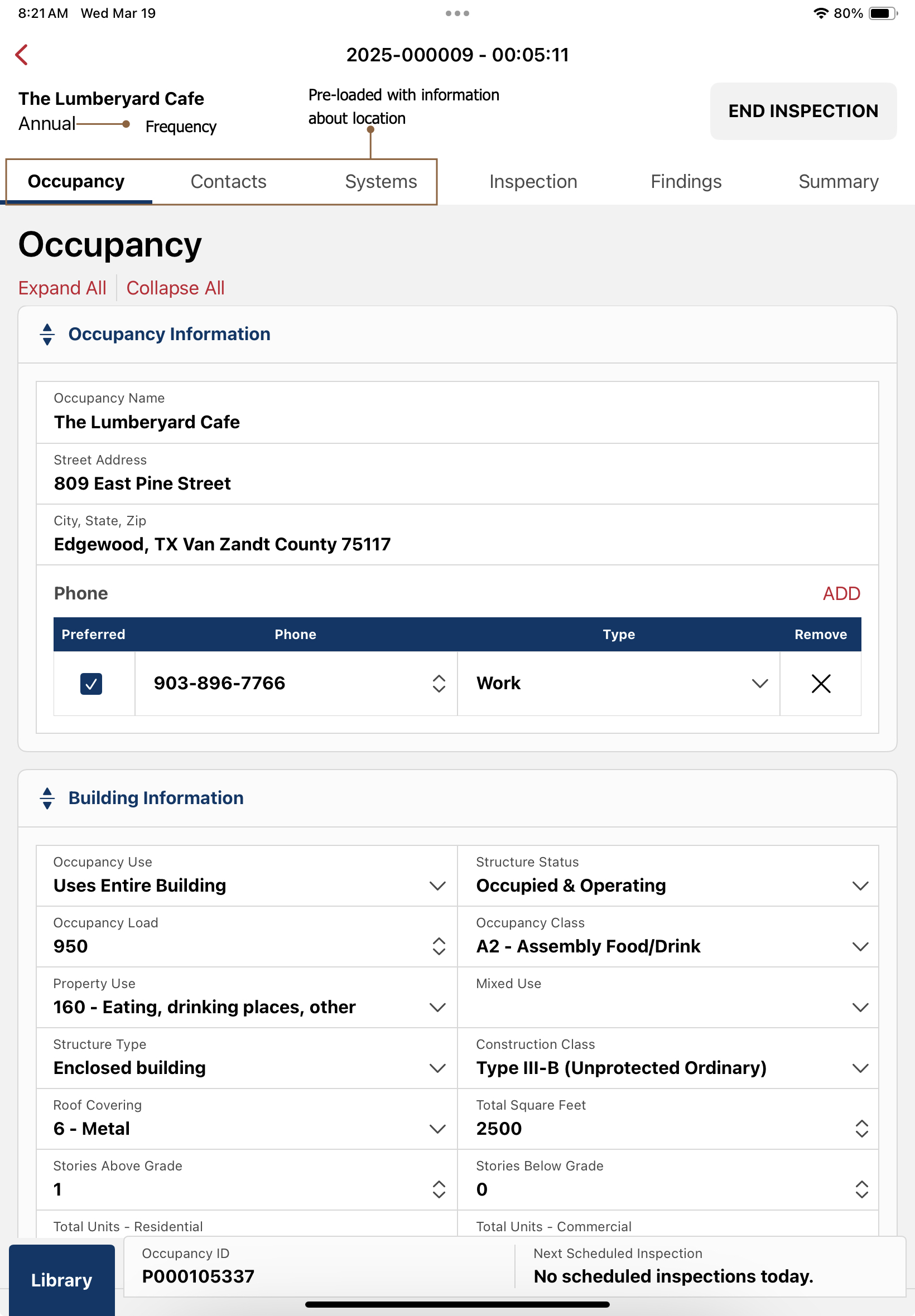Tap the battery status icon
The width and height of the screenshot is (915, 1316).
click(x=883, y=13)
